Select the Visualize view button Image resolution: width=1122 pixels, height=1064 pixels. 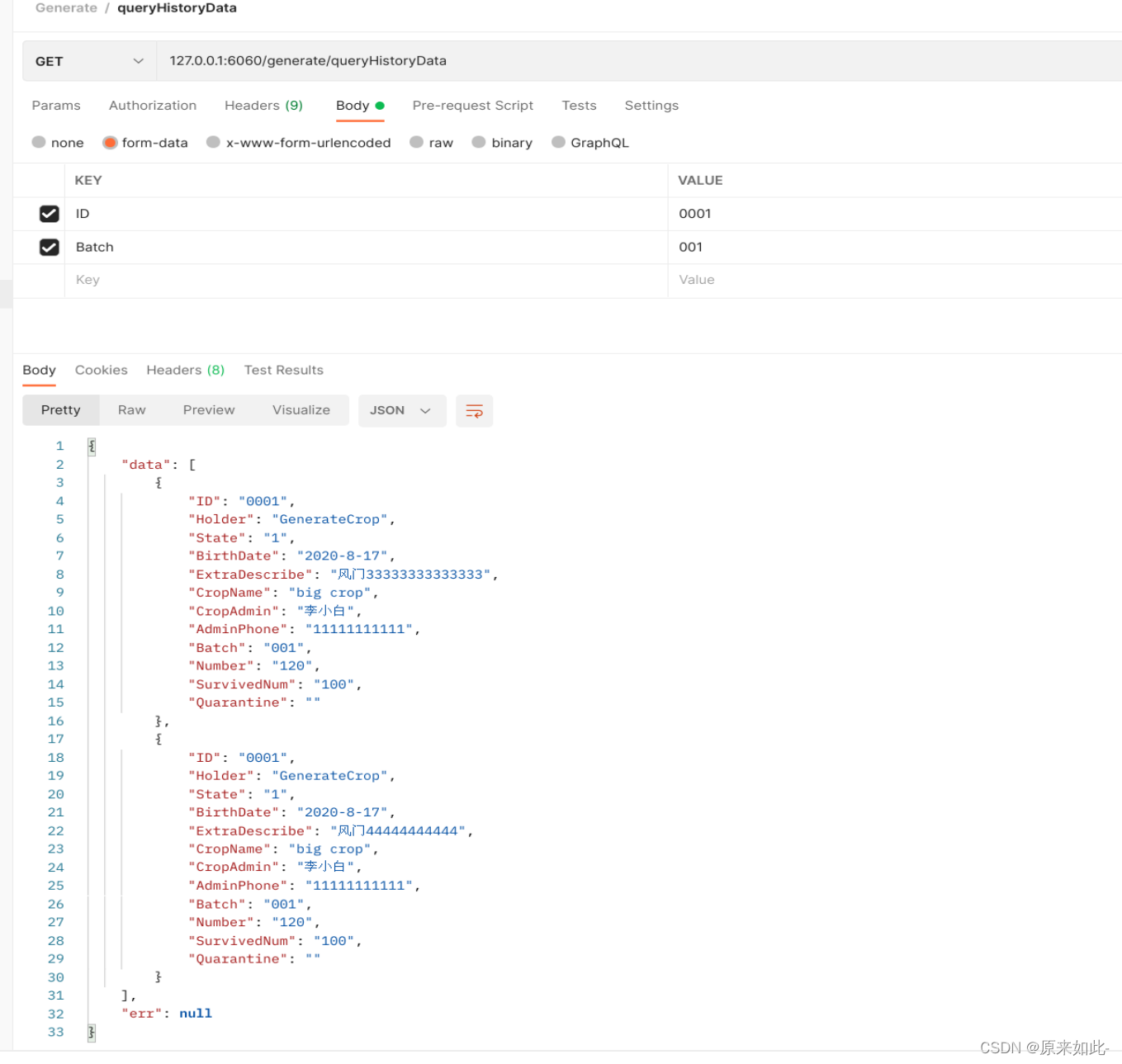pos(301,410)
